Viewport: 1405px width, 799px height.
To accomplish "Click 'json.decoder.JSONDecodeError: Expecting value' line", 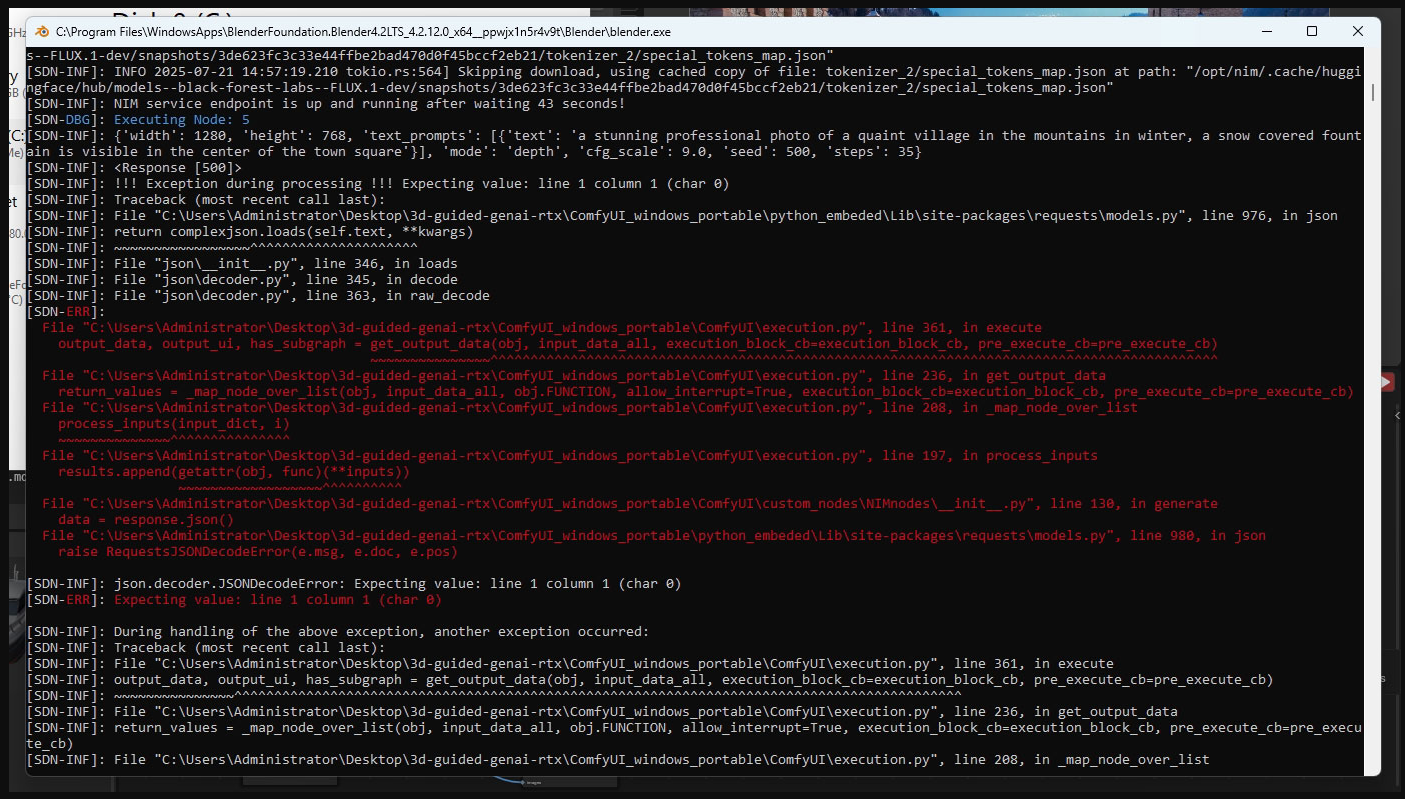I will (x=354, y=584).
